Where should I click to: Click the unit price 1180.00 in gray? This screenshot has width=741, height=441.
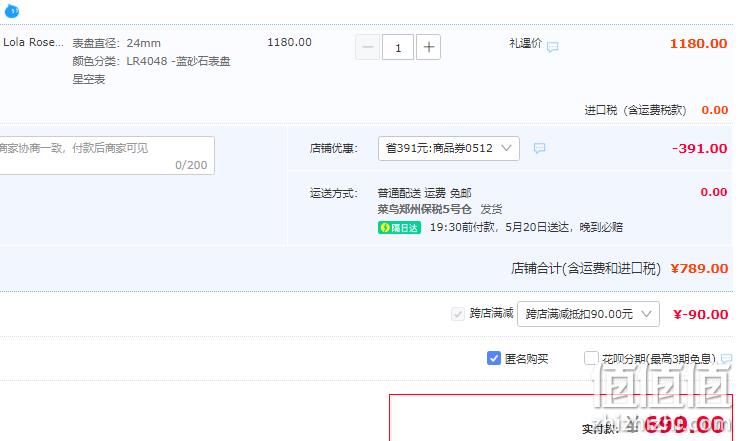(x=289, y=42)
